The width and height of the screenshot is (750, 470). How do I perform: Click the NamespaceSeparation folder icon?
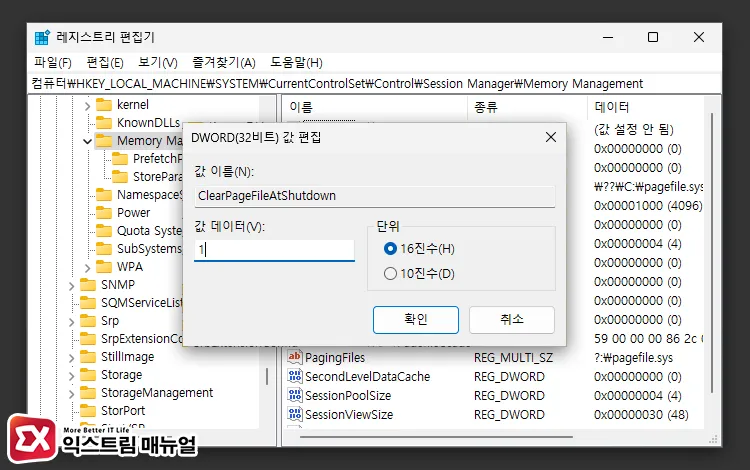[104, 195]
